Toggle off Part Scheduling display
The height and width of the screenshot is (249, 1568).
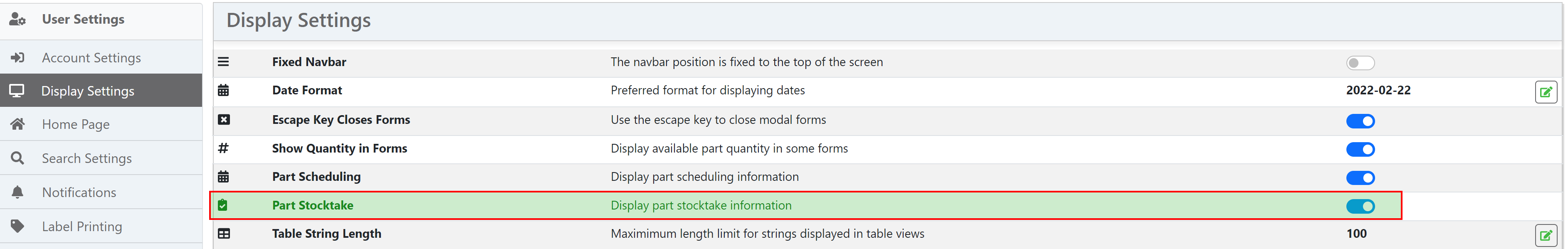(1361, 178)
